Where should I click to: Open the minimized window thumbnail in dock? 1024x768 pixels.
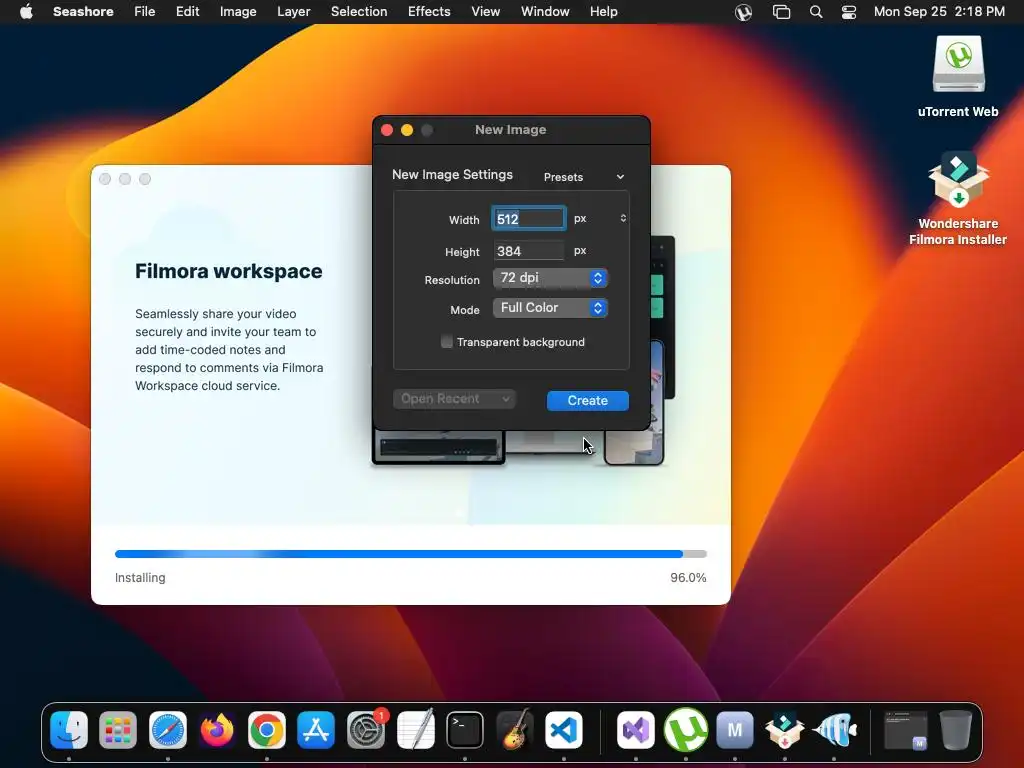[905, 729]
